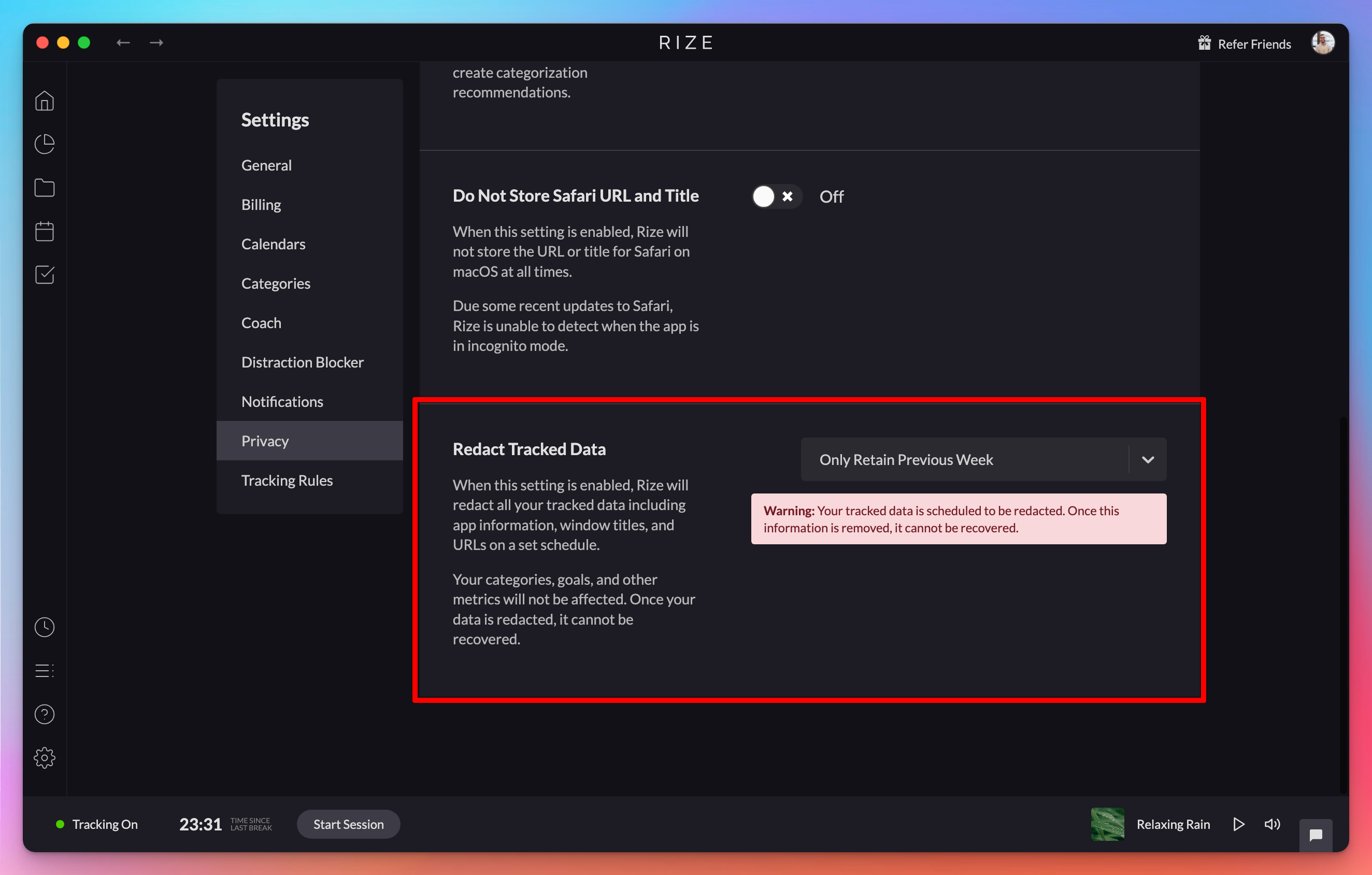Click the green Tracking On status dot
1372x875 pixels.
tap(60, 824)
